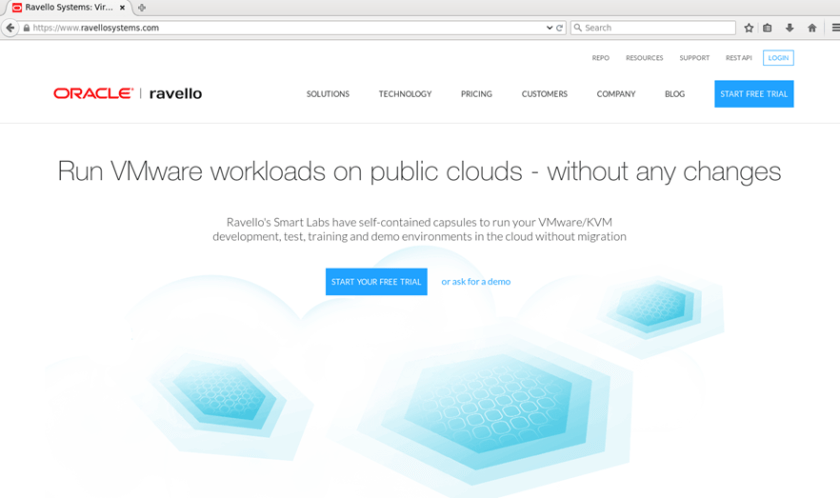This screenshot has width=840, height=498.
Task: Click the Oracle Ravello logo
Action: pos(128,94)
